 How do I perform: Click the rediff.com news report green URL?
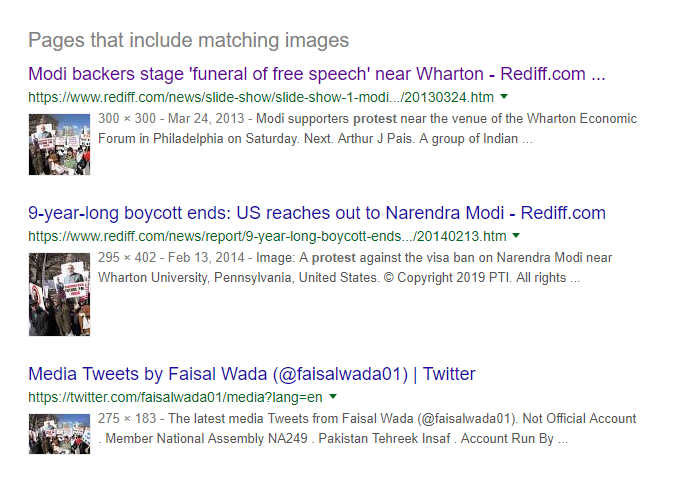click(x=267, y=236)
